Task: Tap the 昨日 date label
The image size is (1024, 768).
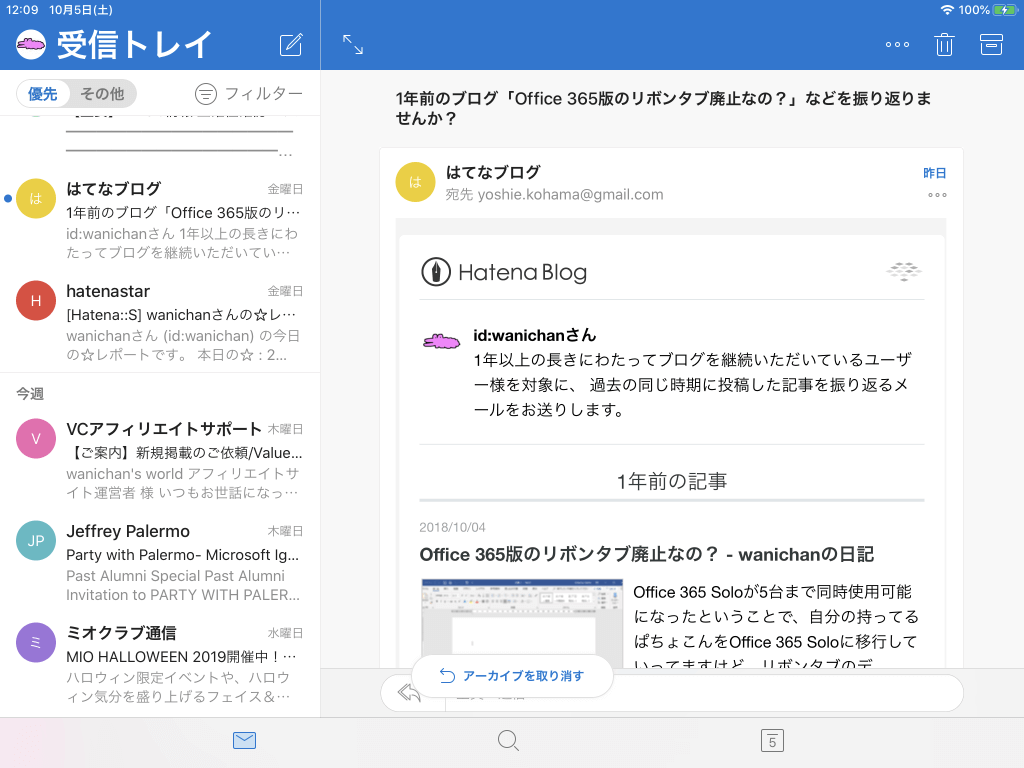Action: (935, 173)
